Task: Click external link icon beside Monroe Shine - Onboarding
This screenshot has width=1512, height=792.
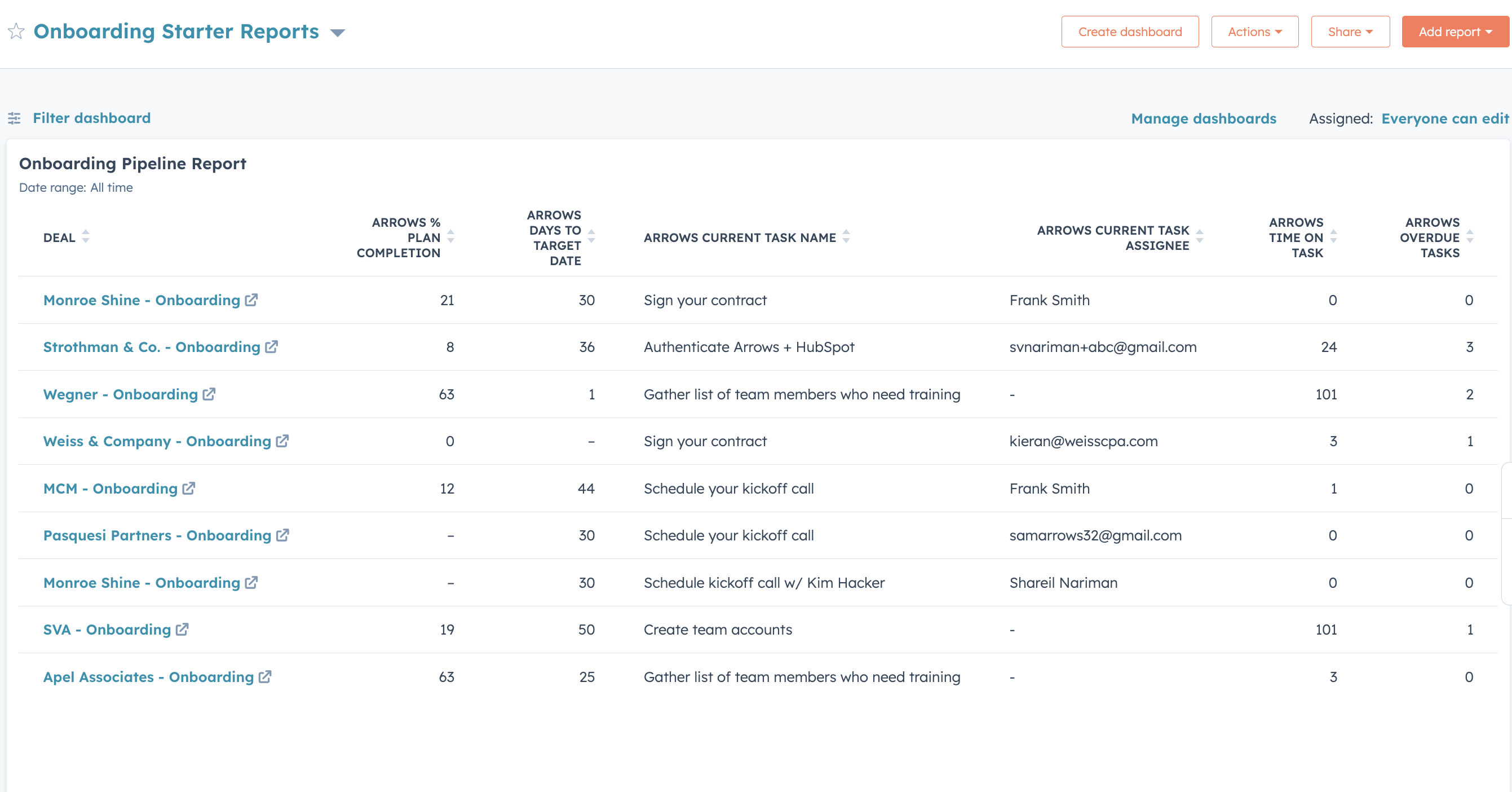Action: 251,300
